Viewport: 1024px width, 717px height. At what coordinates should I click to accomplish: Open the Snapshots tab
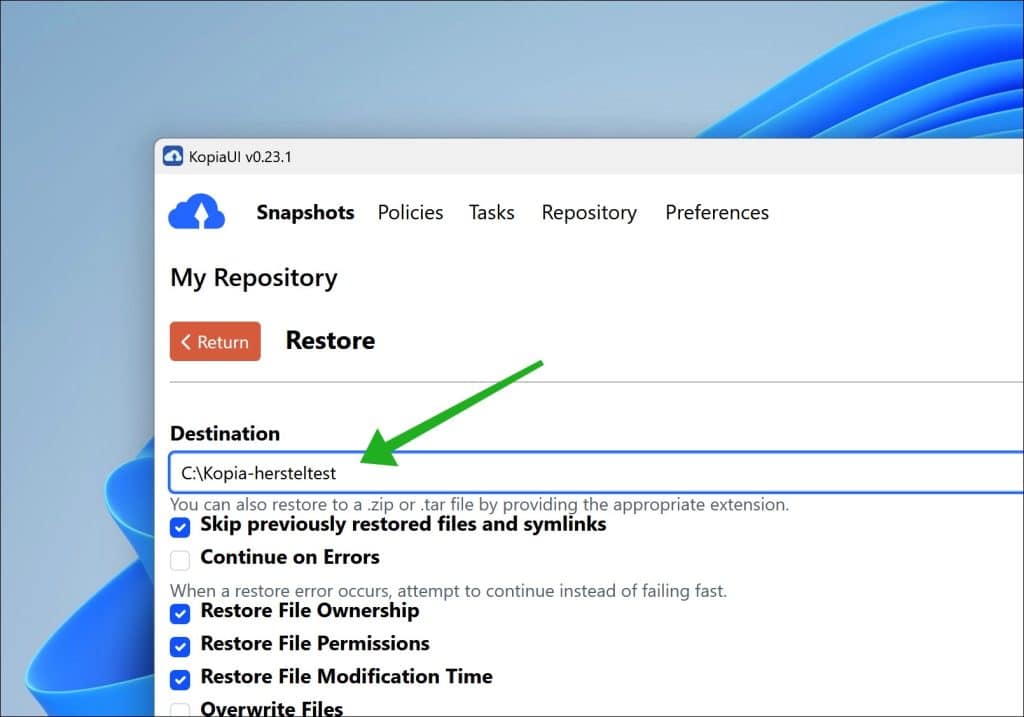305,213
